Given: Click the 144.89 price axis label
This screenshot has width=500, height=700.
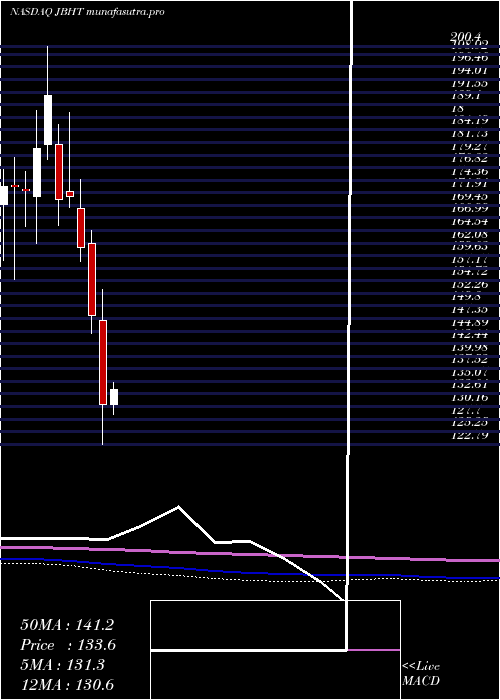Looking at the screenshot, I should pos(469,322).
